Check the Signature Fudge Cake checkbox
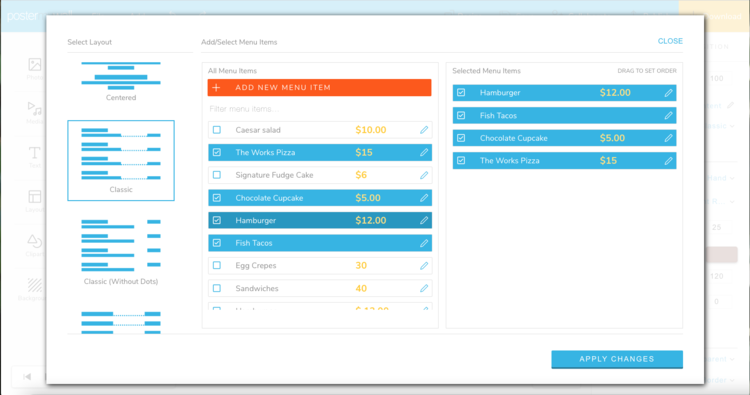This screenshot has width=750, height=395. (217, 175)
